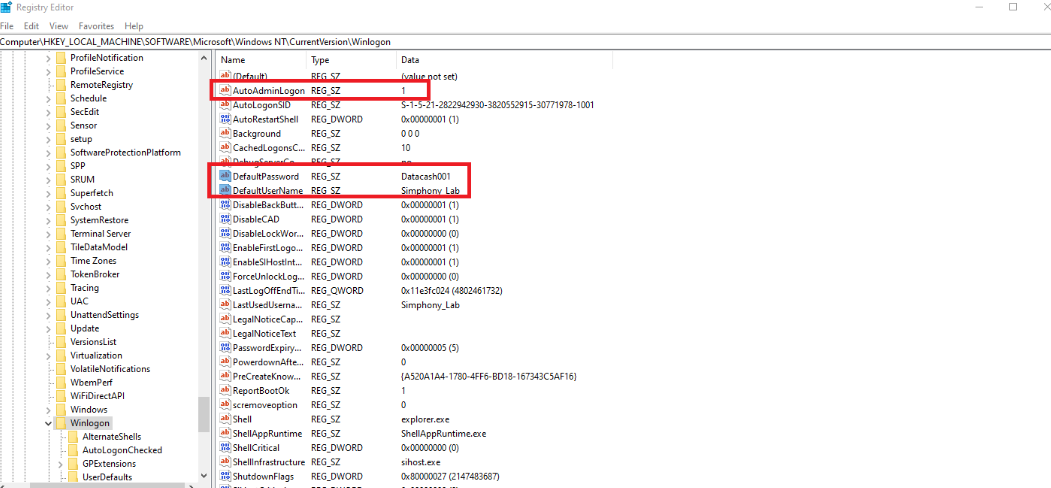Open the File menu

[x=7, y=26]
